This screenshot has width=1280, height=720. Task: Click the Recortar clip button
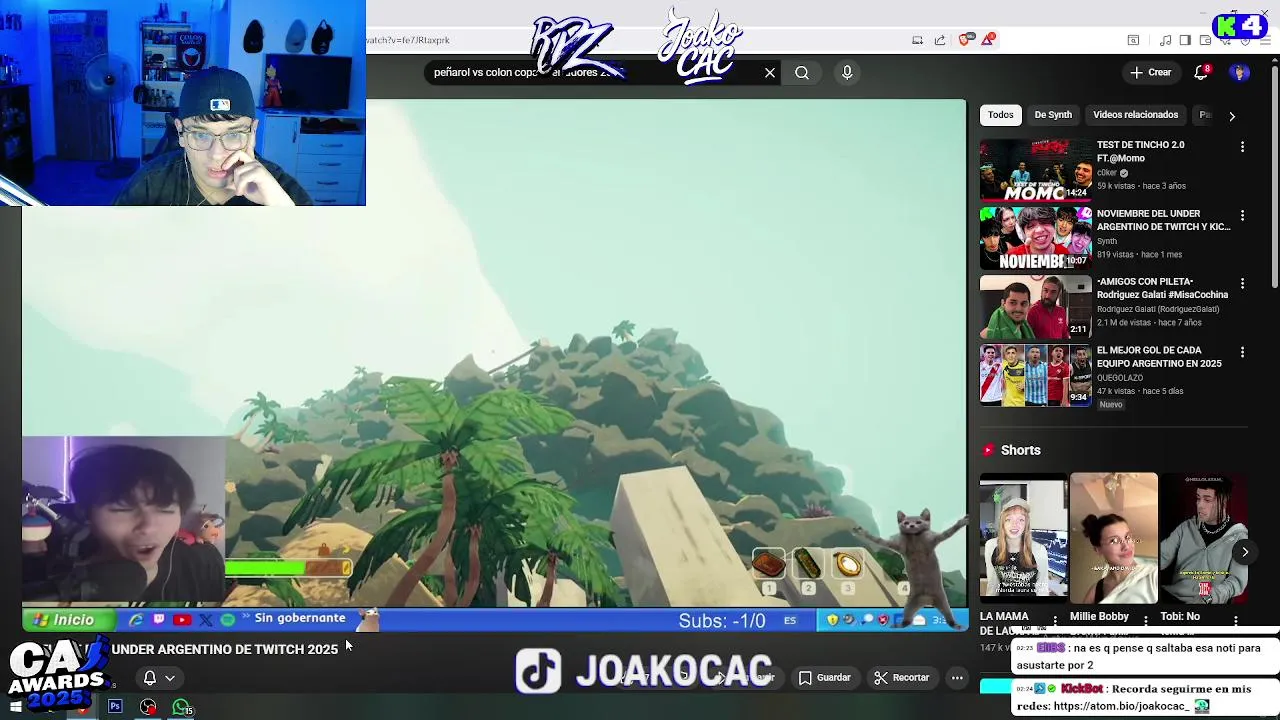pos(902,678)
